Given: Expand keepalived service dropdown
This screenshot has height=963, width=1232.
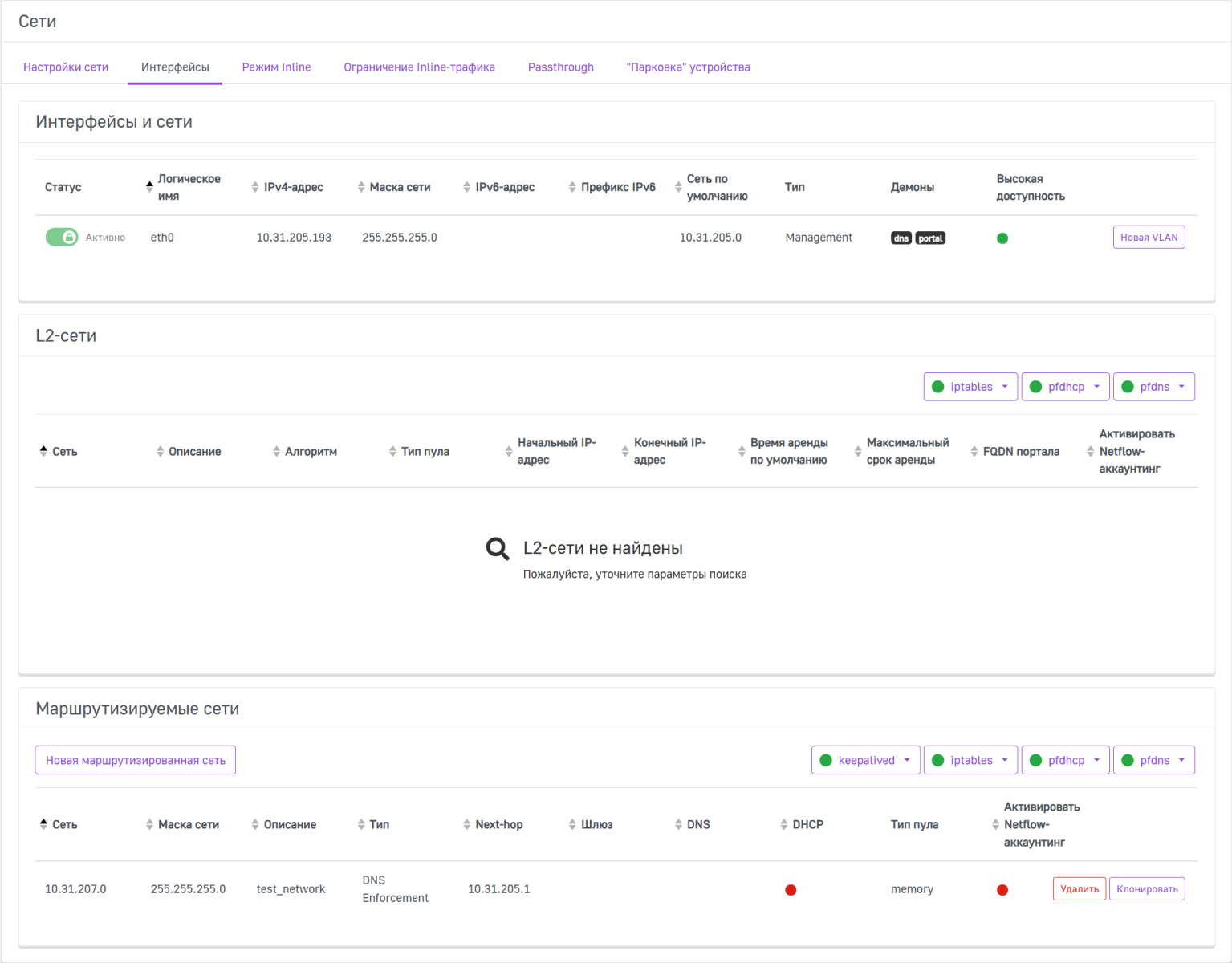Looking at the screenshot, I should 865,761.
